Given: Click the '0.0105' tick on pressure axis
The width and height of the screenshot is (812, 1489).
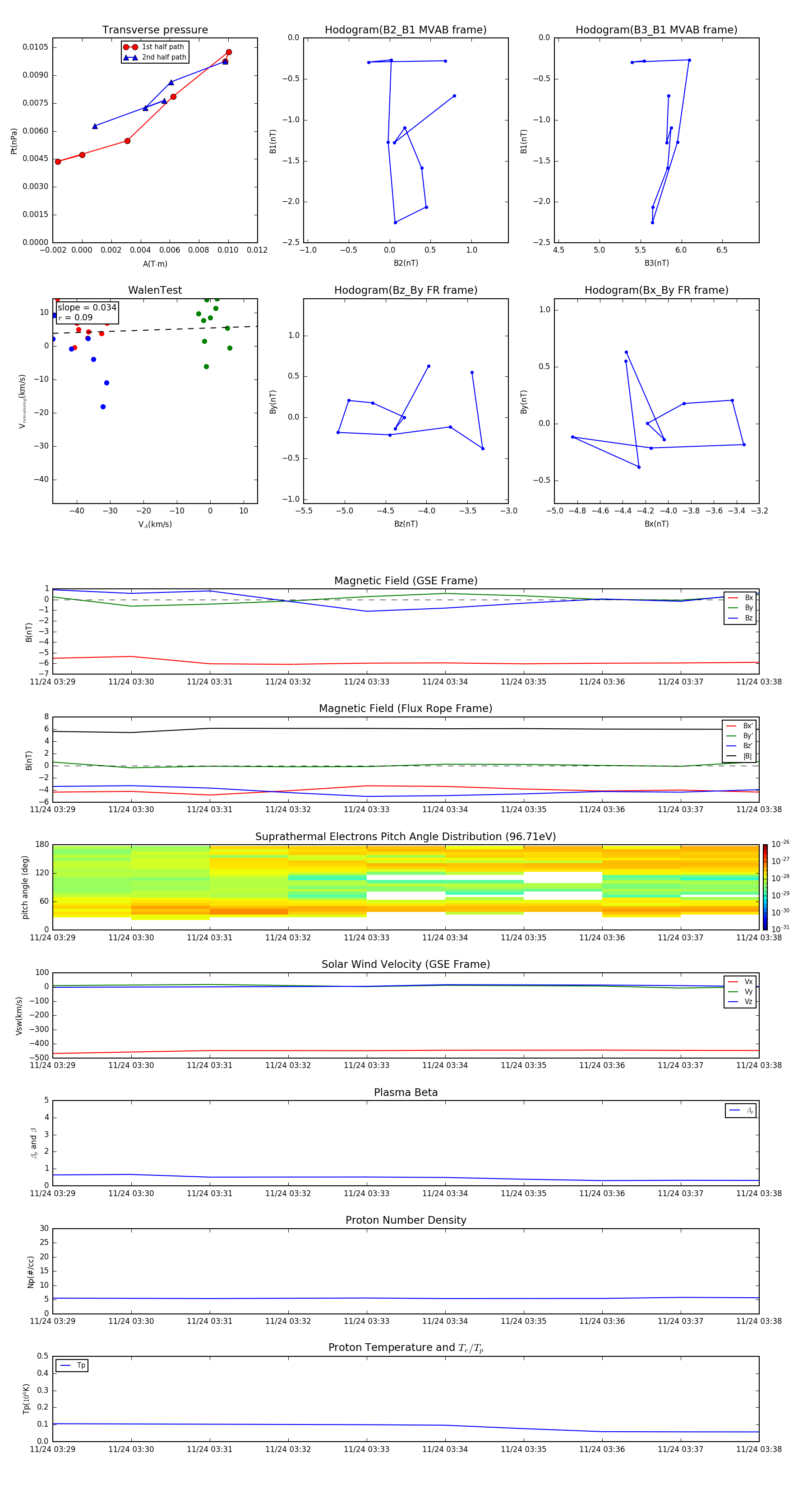Looking at the screenshot, I should tap(36, 47).
